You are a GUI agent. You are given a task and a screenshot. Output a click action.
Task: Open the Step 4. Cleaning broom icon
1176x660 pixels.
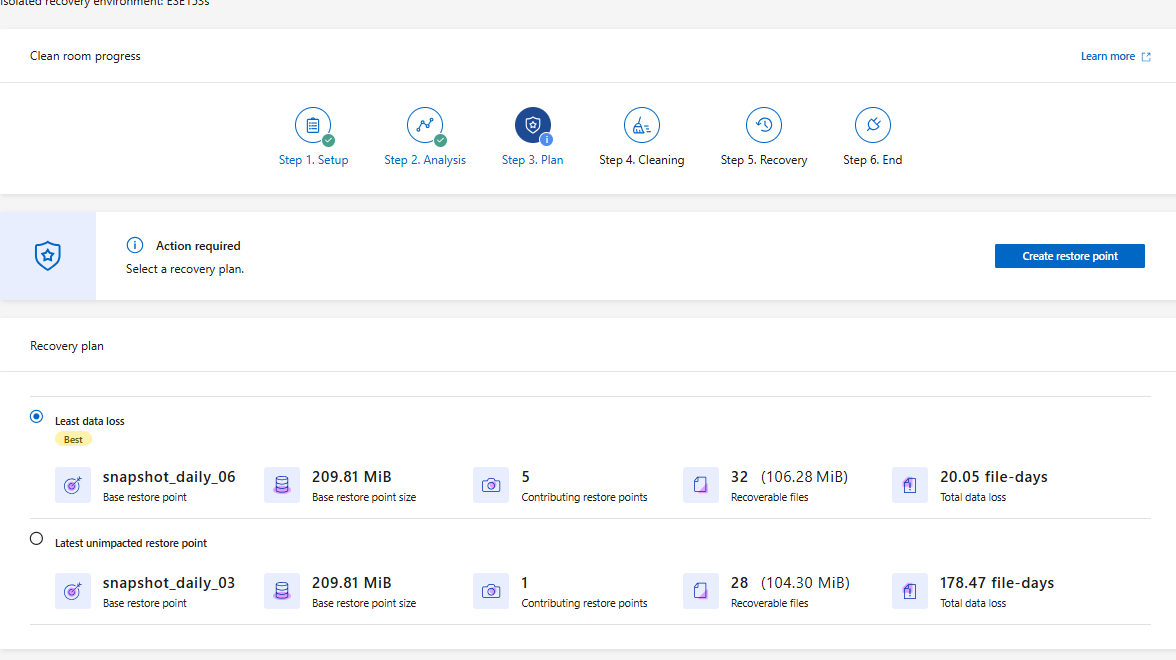[x=641, y=125]
